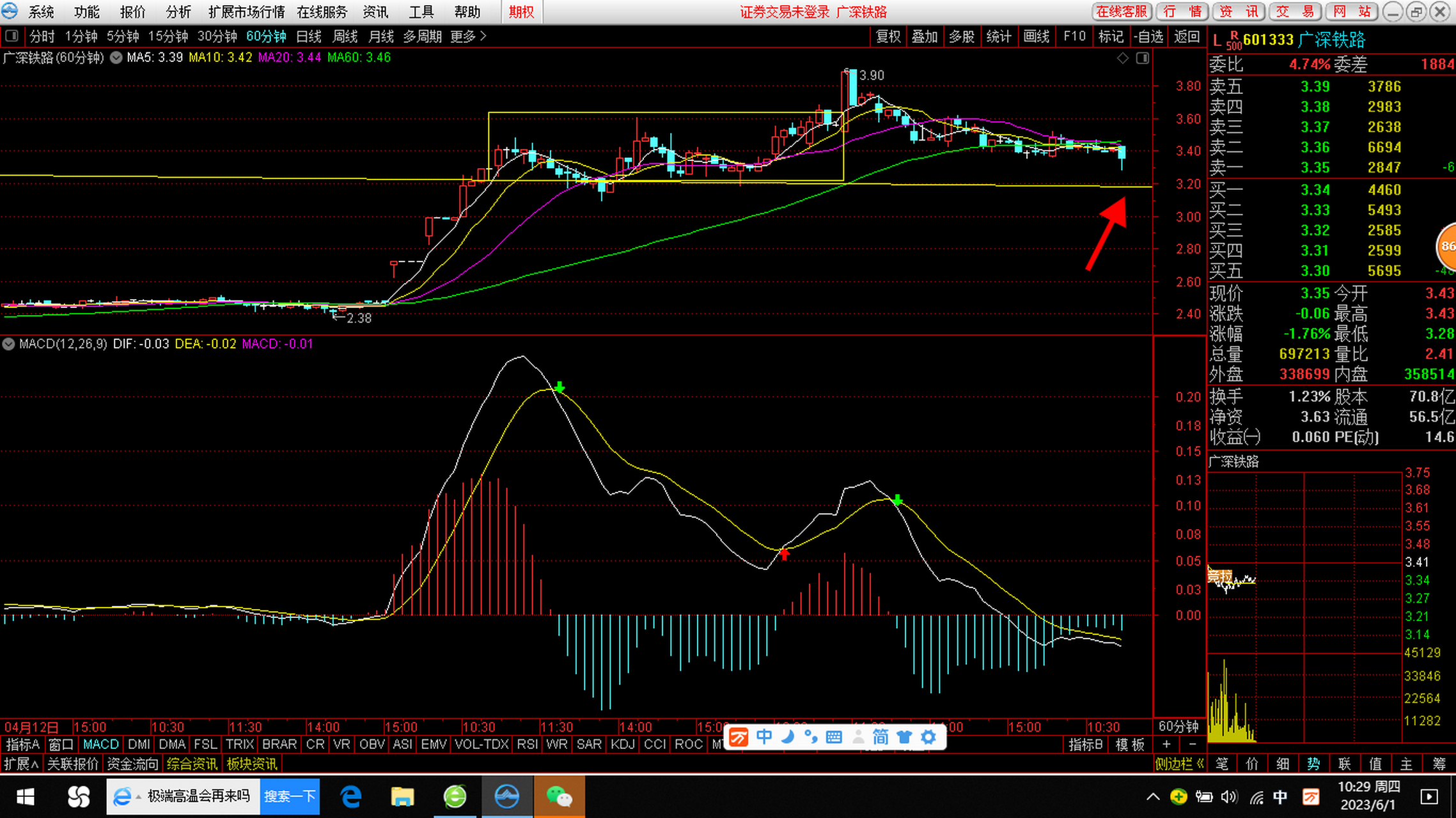This screenshot has width=1456, height=818.
Task: Click the panel layout icon before 分时
Action: coord(12,36)
